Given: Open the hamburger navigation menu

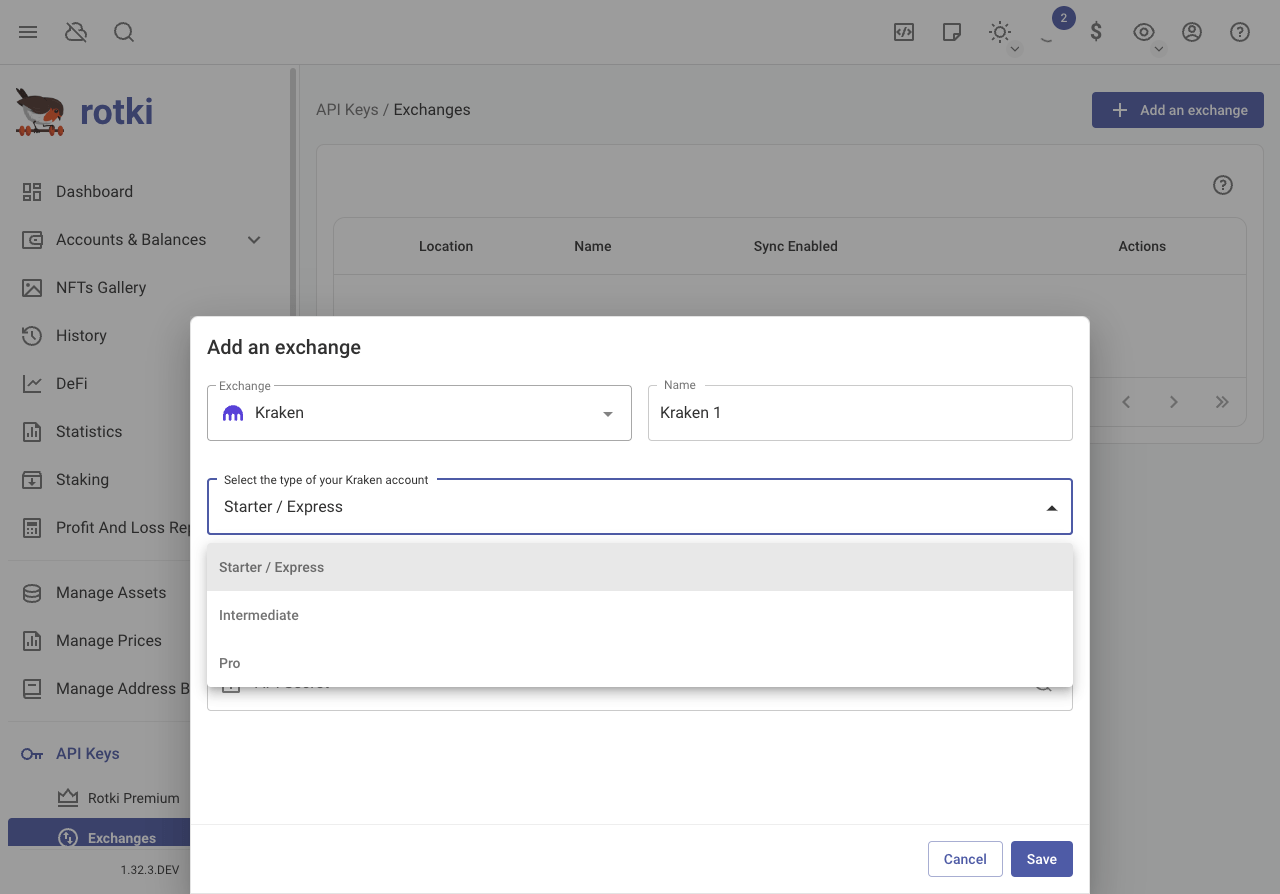Looking at the screenshot, I should 28,32.
